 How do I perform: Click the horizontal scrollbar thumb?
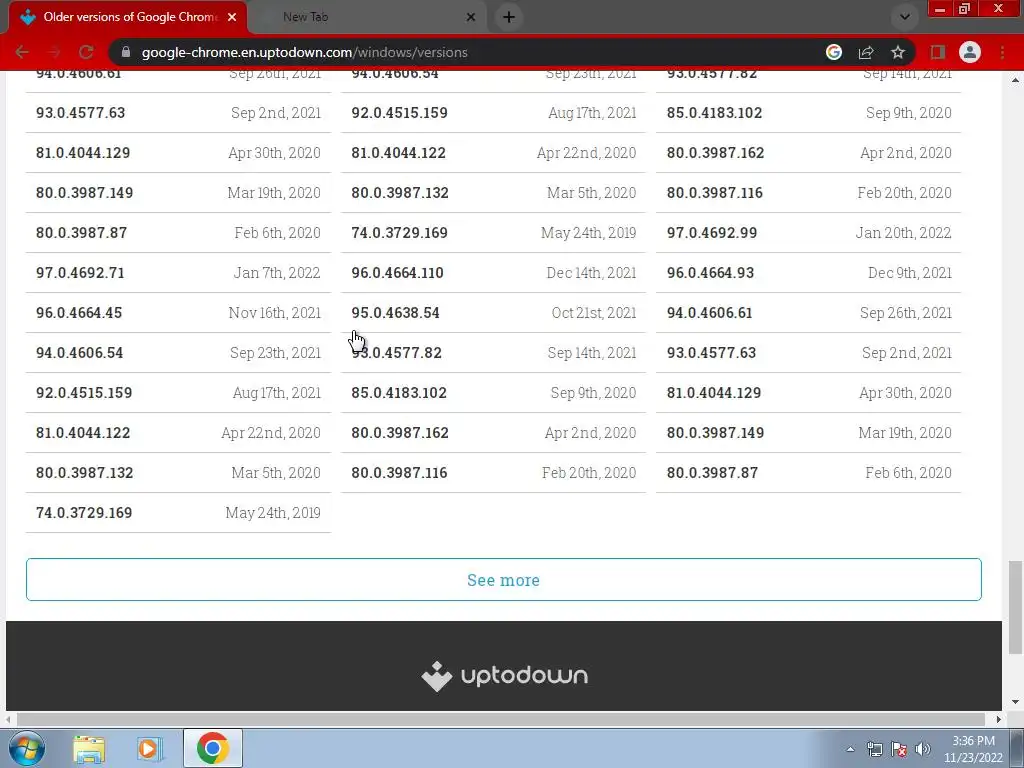click(x=501, y=719)
